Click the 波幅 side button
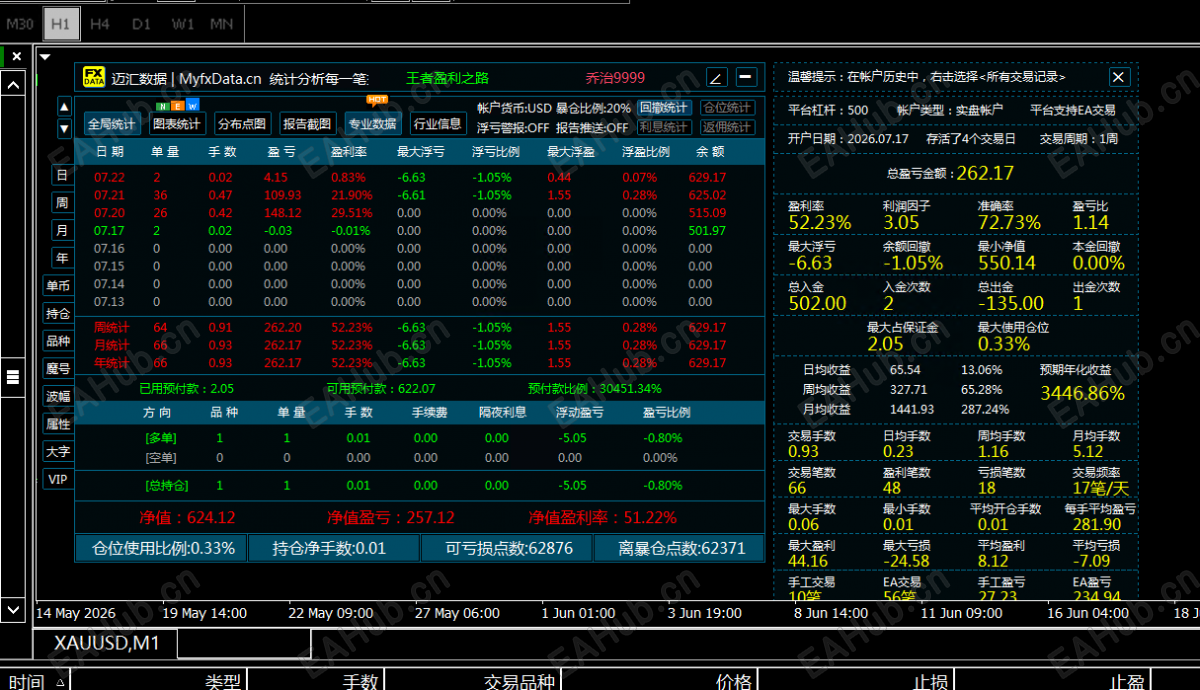 [x=59, y=396]
